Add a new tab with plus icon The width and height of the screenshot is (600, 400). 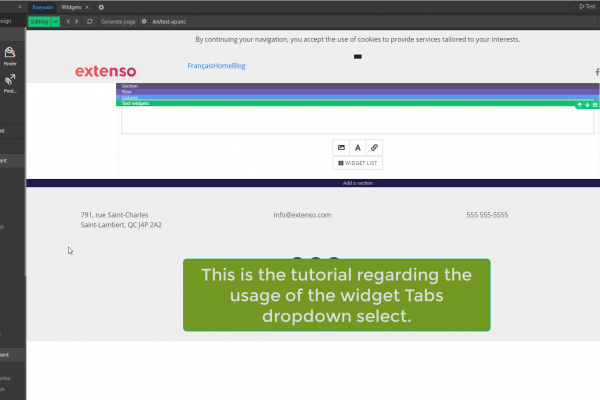101,6
